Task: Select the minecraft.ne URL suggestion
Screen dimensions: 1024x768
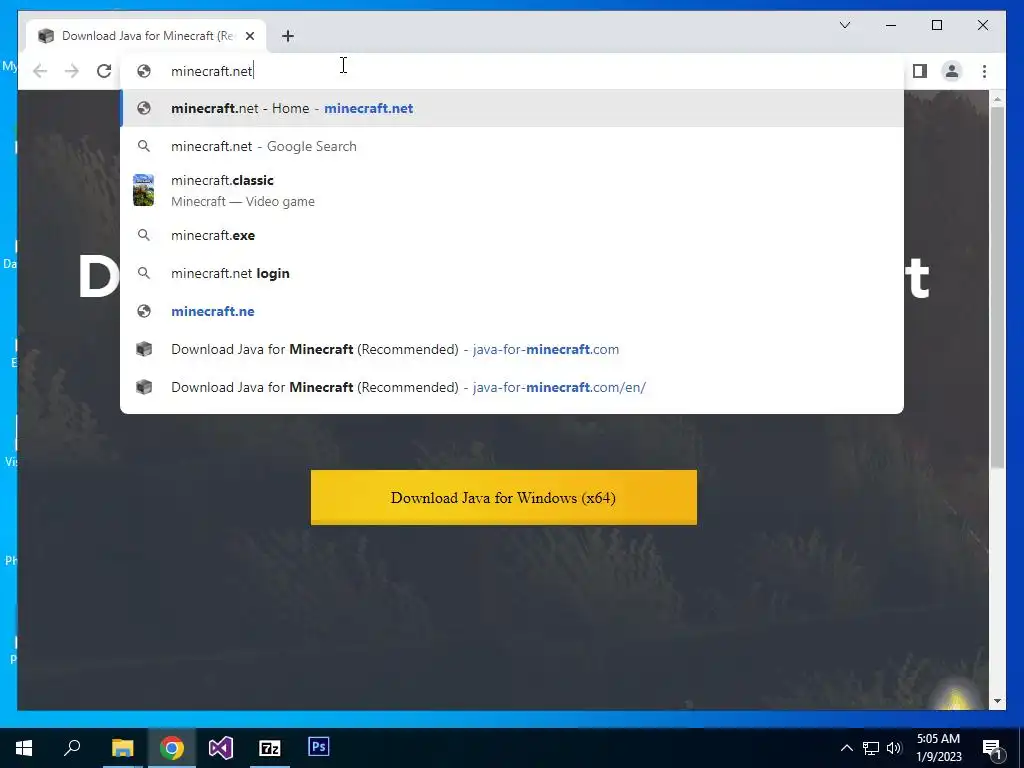Action: pyautogui.click(x=512, y=311)
